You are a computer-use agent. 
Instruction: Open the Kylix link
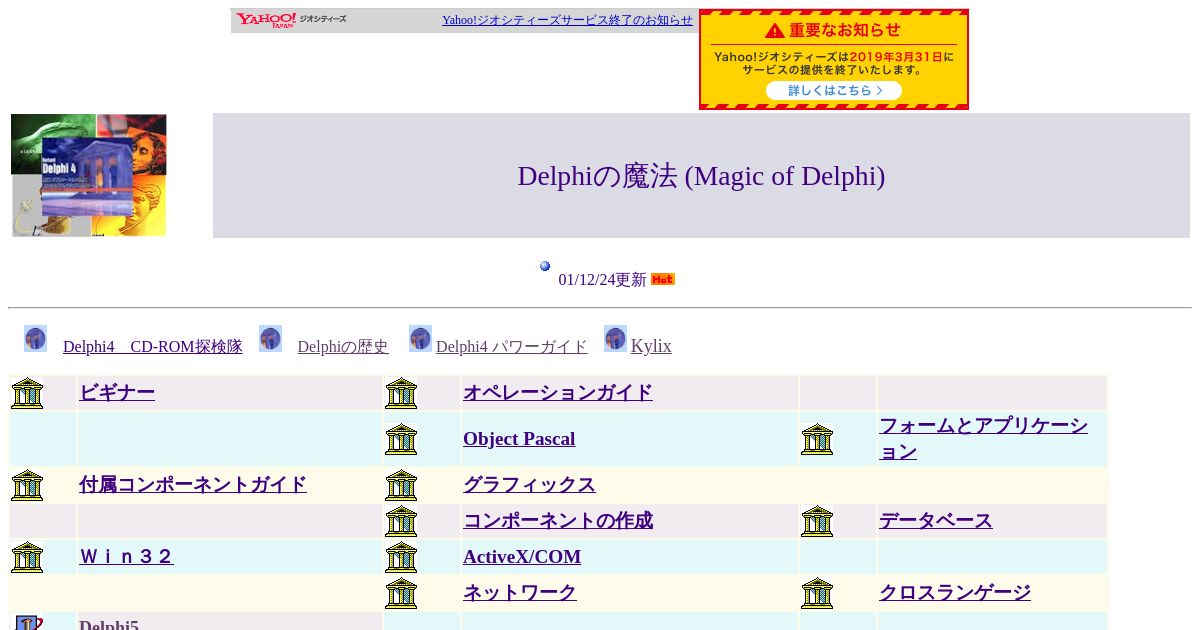pos(651,346)
